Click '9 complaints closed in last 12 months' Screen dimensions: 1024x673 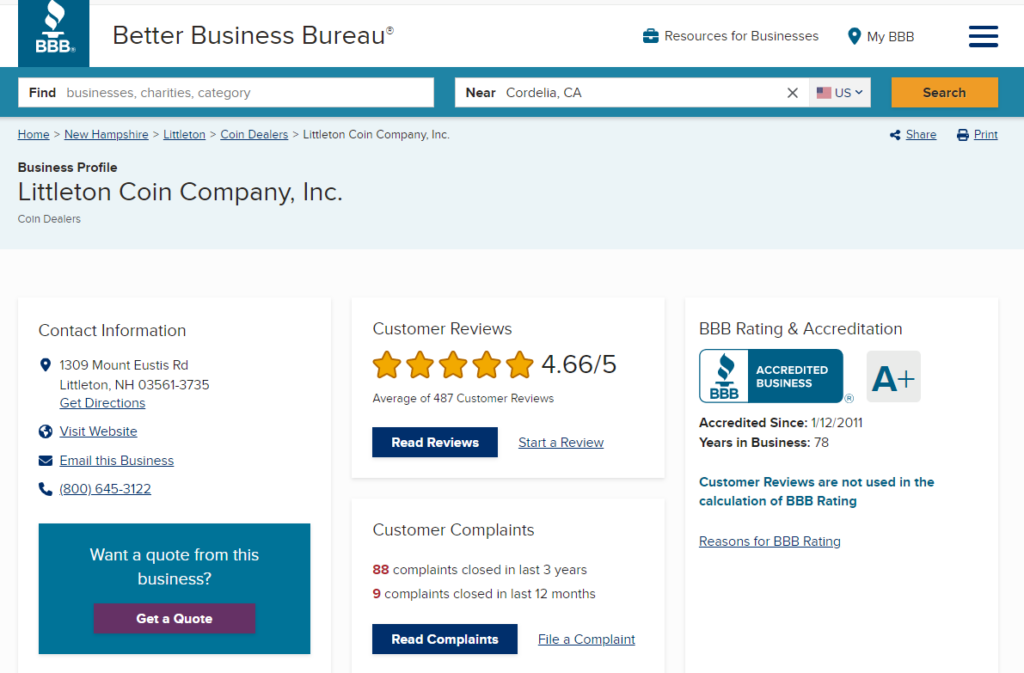tap(484, 594)
